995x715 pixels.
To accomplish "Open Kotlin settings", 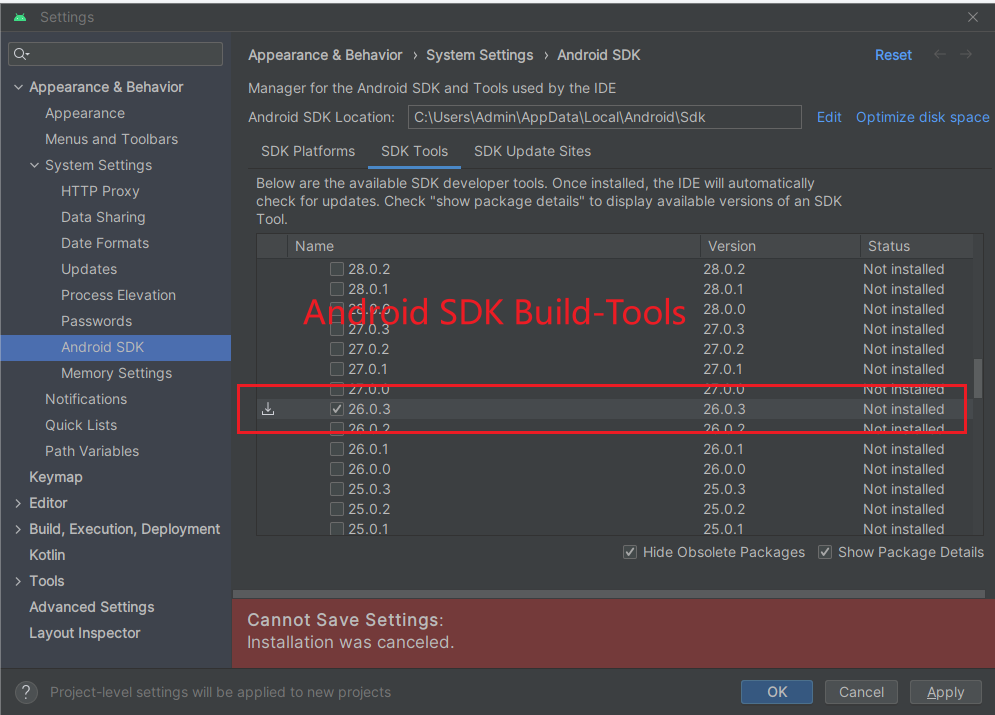I will pos(47,555).
